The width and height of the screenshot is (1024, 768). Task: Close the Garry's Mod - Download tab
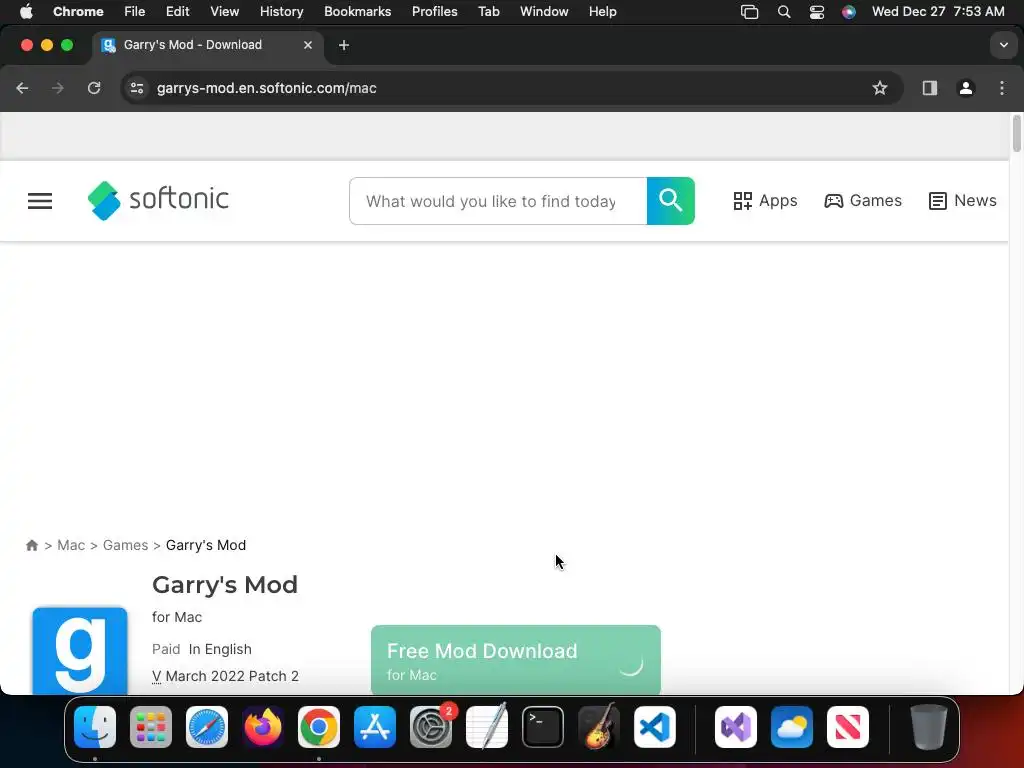click(308, 45)
